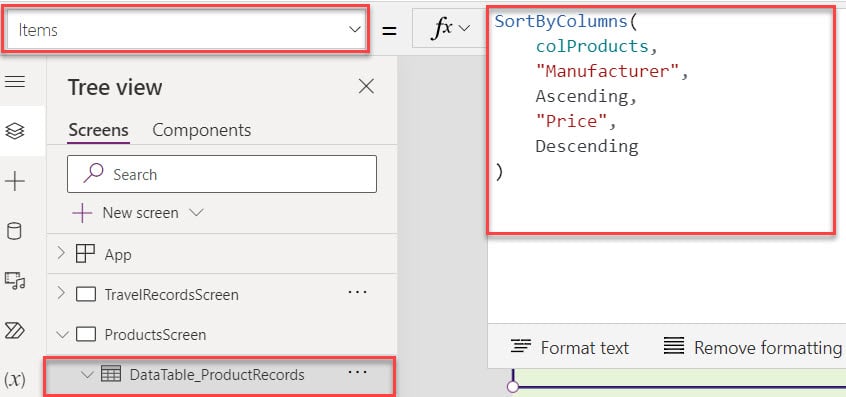846x397 pixels.
Task: Click "Price" string in formula
Action: [571, 121]
